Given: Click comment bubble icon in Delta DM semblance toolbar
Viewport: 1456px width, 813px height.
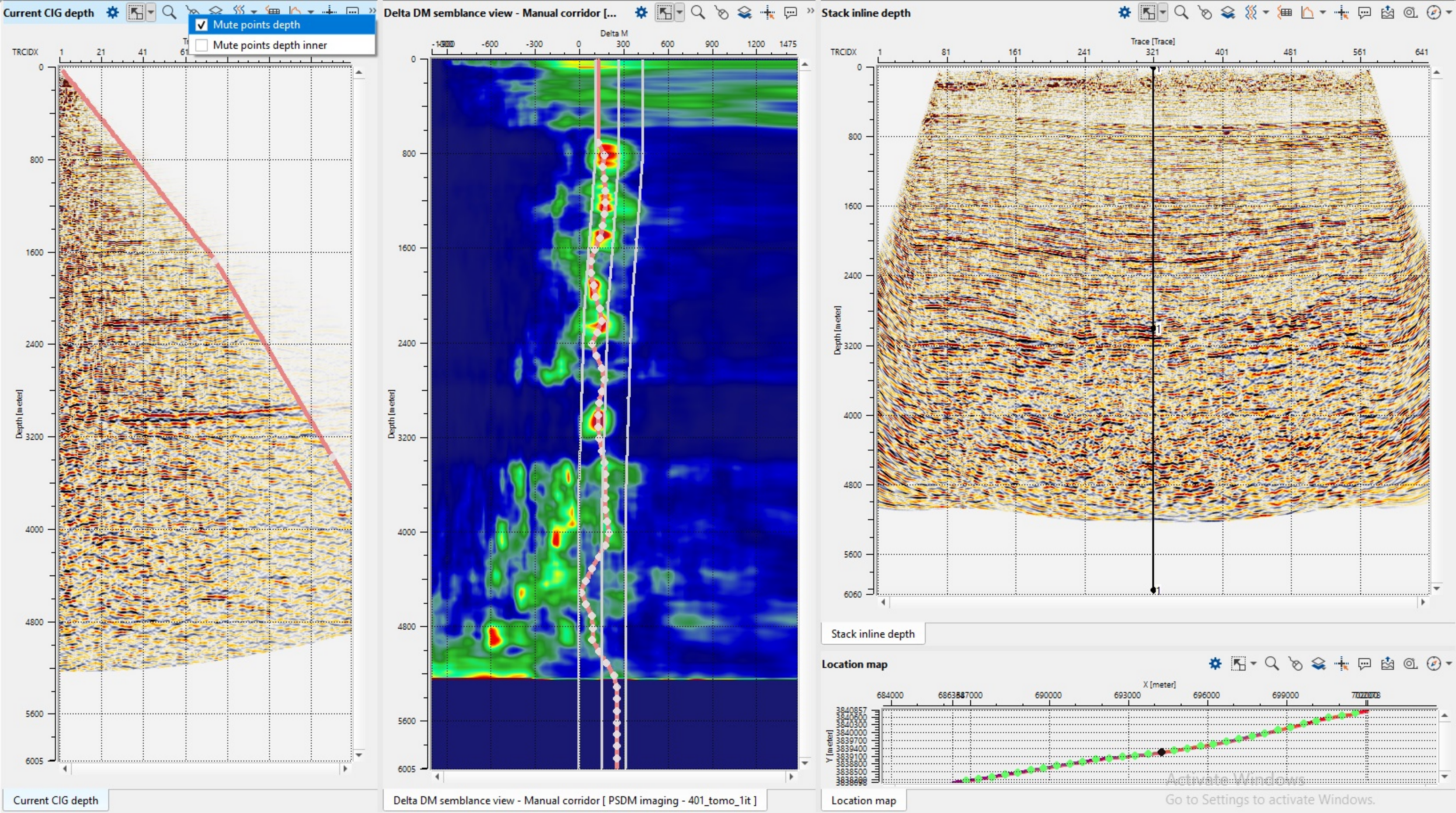Looking at the screenshot, I should tap(790, 12).
